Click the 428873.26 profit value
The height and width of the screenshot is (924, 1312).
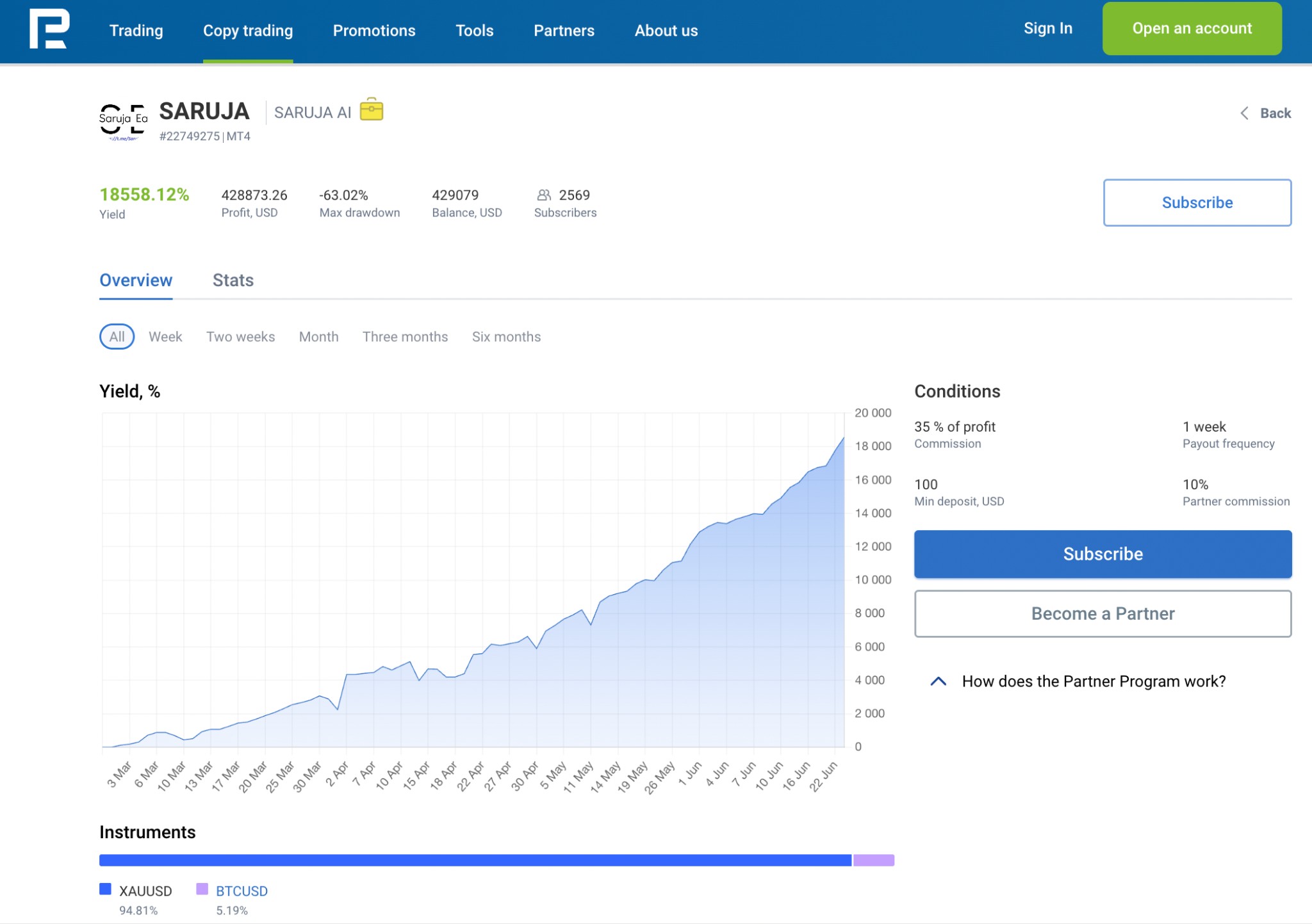[x=254, y=195]
